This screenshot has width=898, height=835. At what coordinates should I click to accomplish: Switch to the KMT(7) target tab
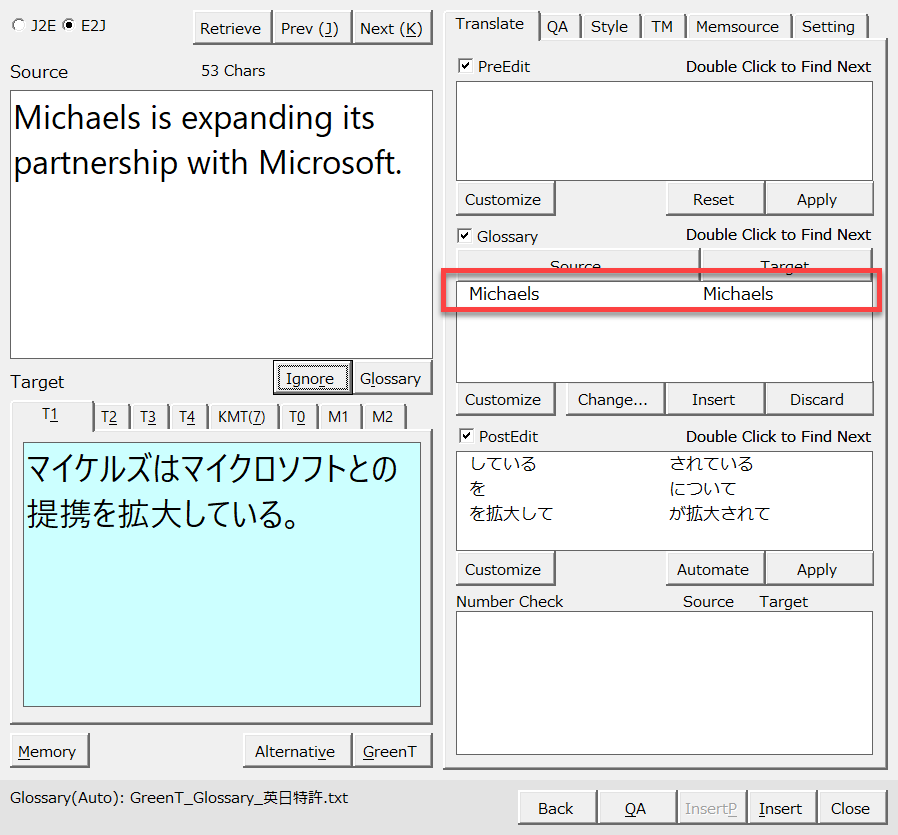coord(241,417)
